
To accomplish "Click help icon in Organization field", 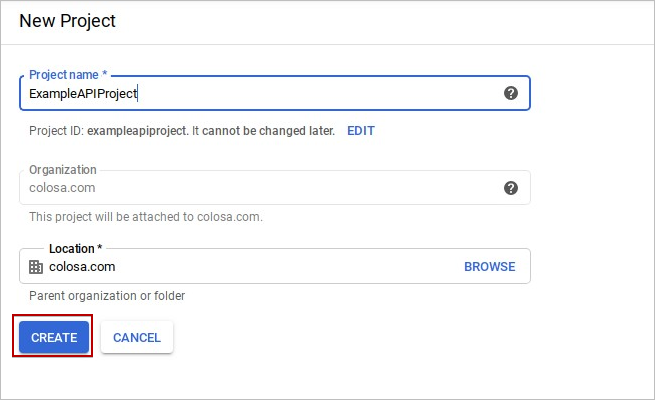I will [511, 188].
